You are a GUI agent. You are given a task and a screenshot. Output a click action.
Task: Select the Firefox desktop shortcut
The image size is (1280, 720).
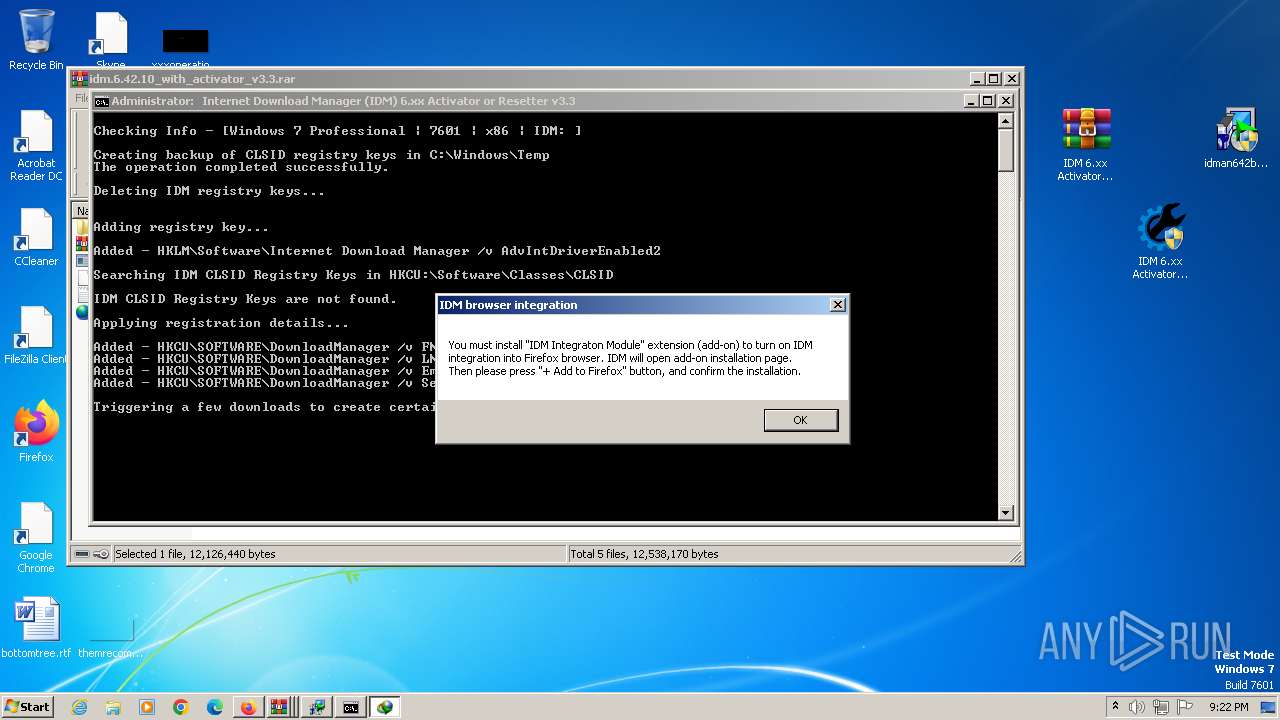(x=36, y=432)
